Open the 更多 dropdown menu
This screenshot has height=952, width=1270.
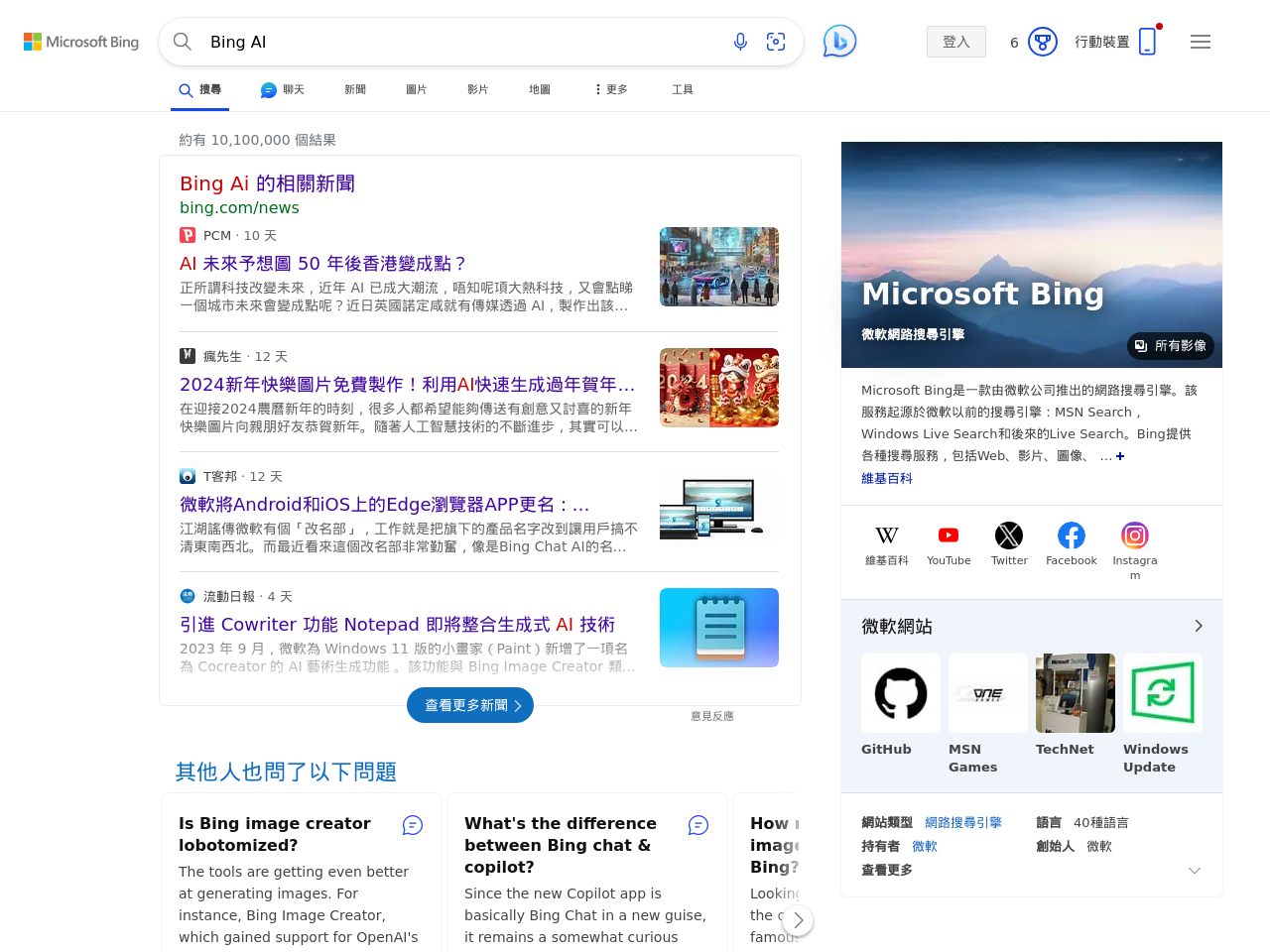[611, 89]
